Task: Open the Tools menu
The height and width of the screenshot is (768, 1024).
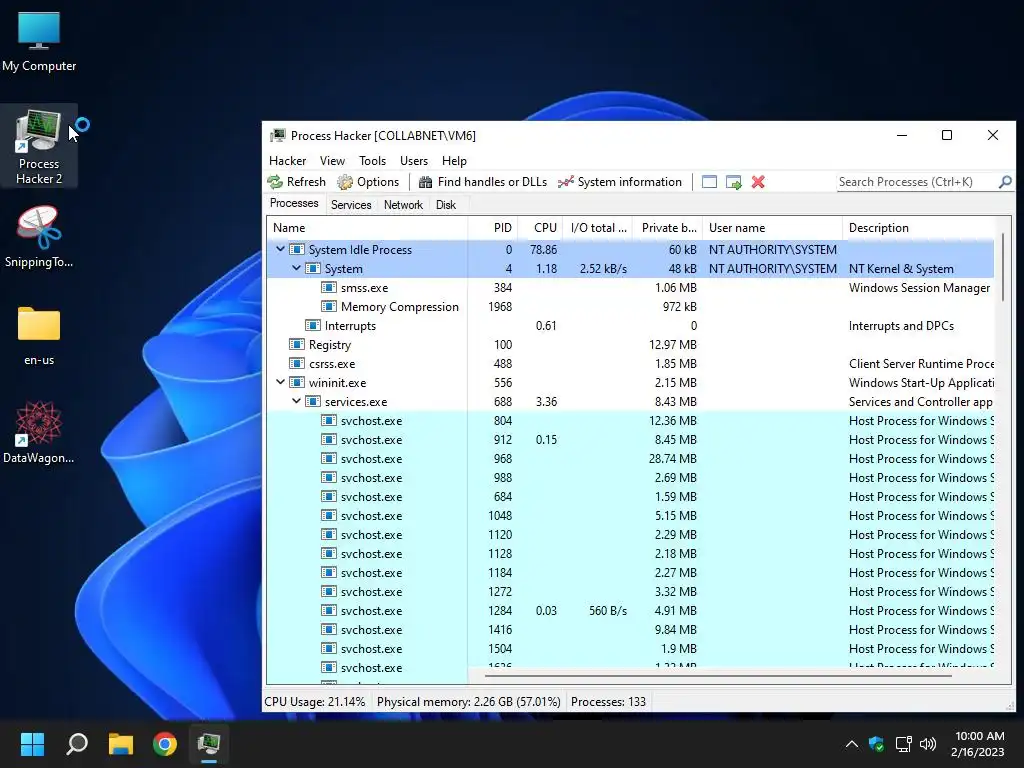Action: (x=372, y=161)
